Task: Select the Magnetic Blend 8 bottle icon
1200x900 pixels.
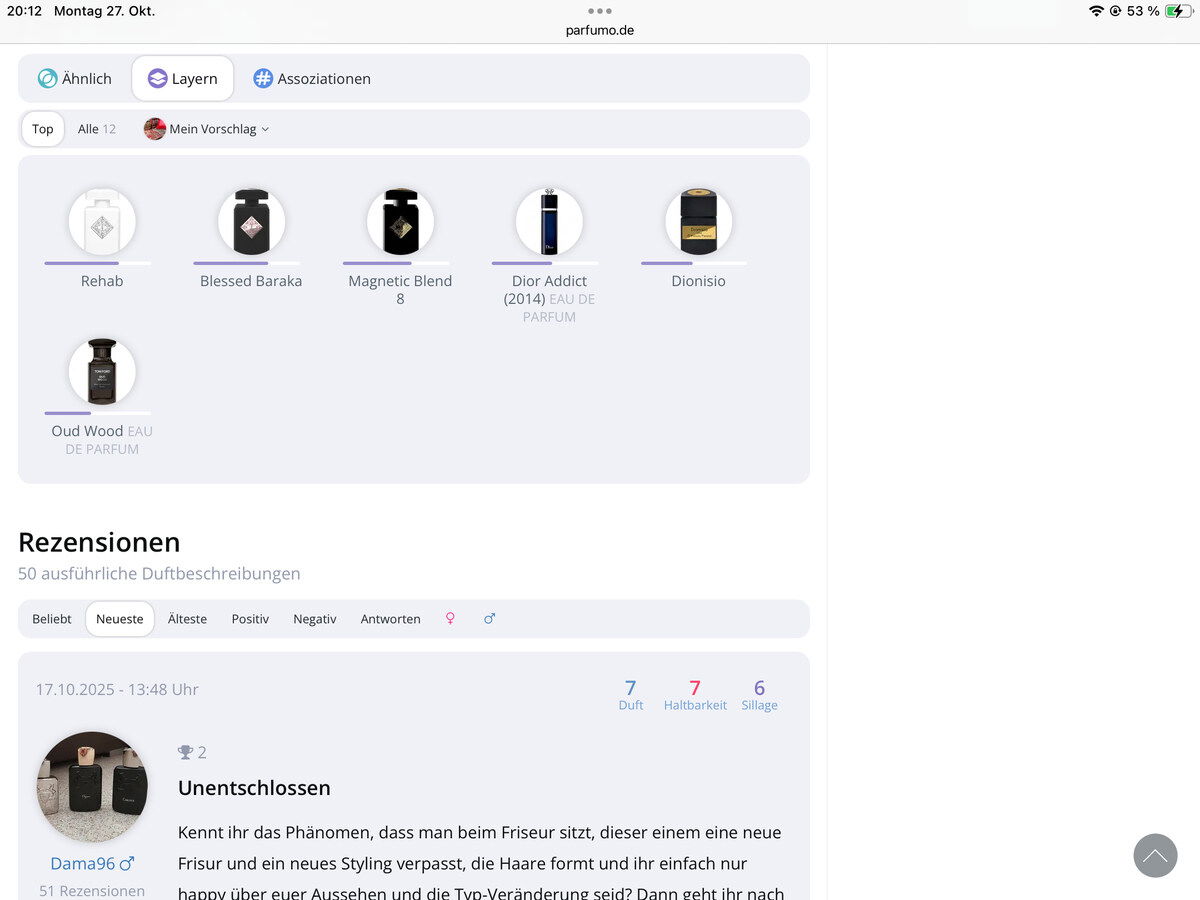Action: point(400,222)
